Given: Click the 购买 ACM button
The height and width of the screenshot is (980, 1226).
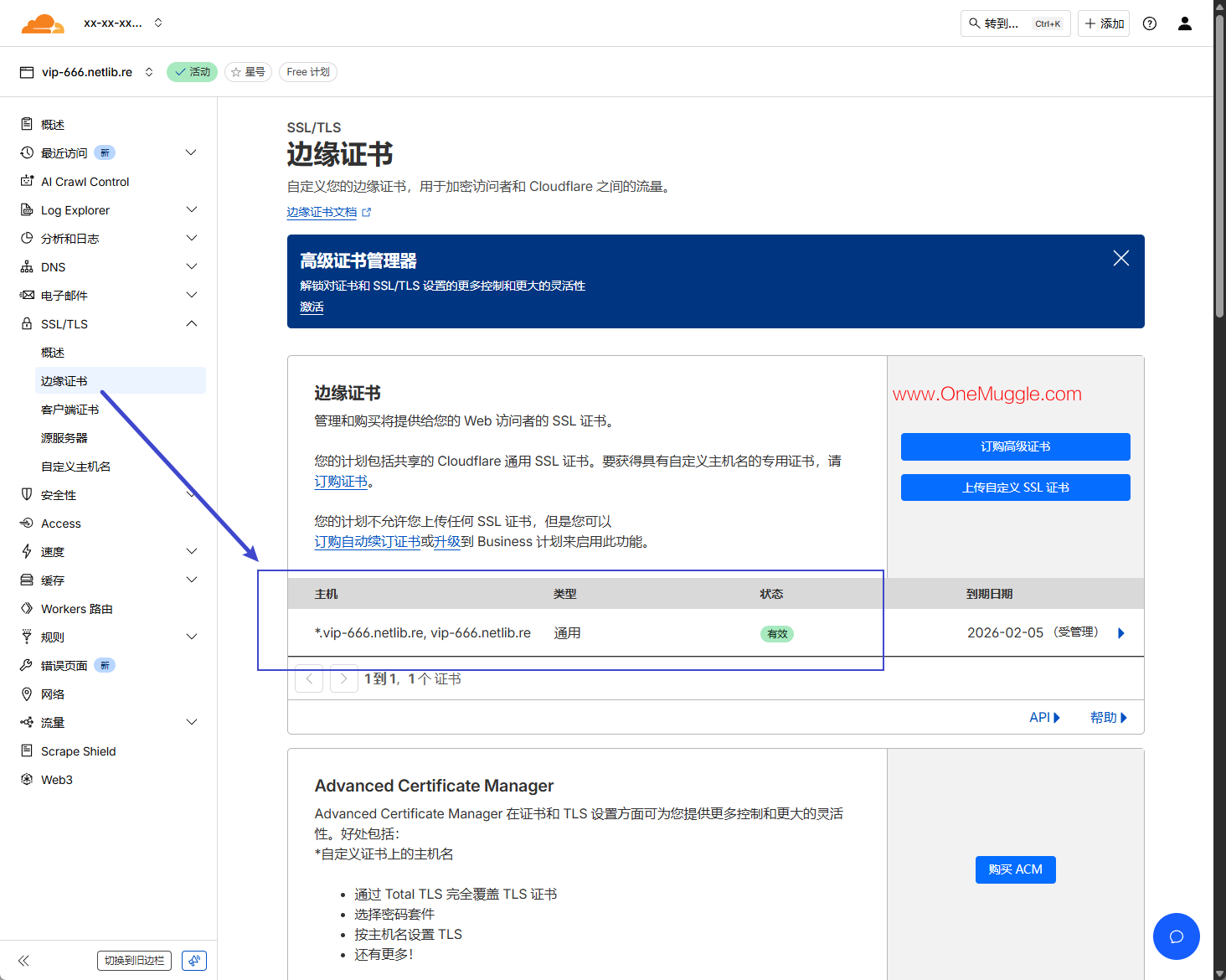Looking at the screenshot, I should (1016, 869).
